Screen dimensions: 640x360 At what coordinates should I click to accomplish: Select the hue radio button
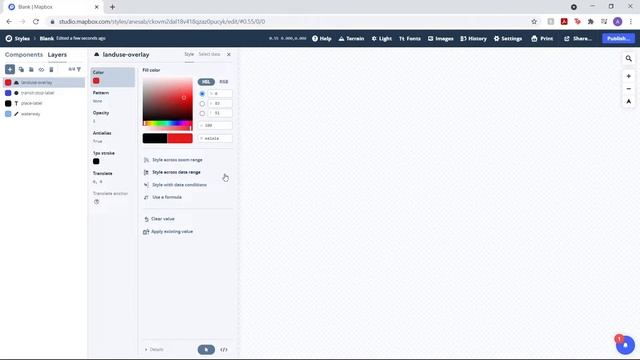202,93
